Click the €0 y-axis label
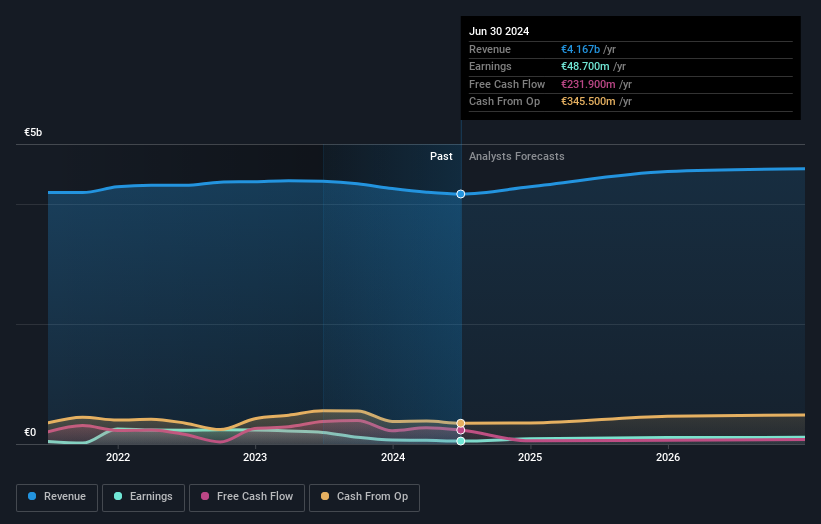Image resolution: width=821 pixels, height=524 pixels. pos(30,432)
